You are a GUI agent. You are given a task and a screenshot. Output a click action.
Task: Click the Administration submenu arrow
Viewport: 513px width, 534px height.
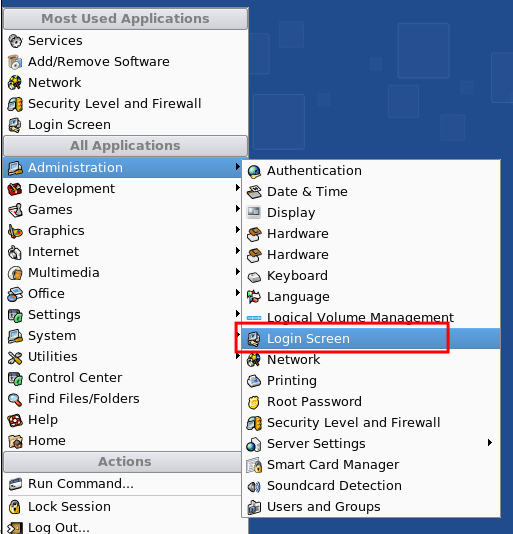[238, 167]
